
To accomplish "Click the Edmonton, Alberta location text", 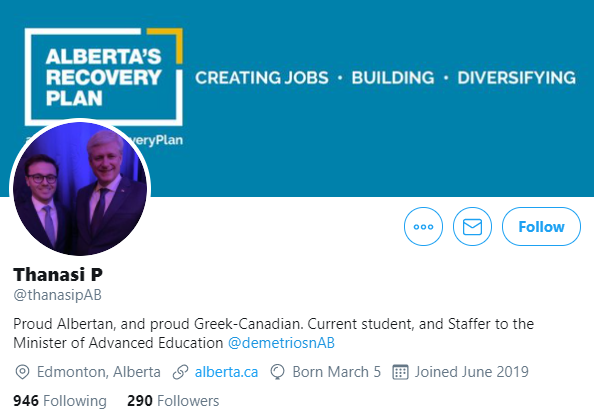I will point(98,372).
